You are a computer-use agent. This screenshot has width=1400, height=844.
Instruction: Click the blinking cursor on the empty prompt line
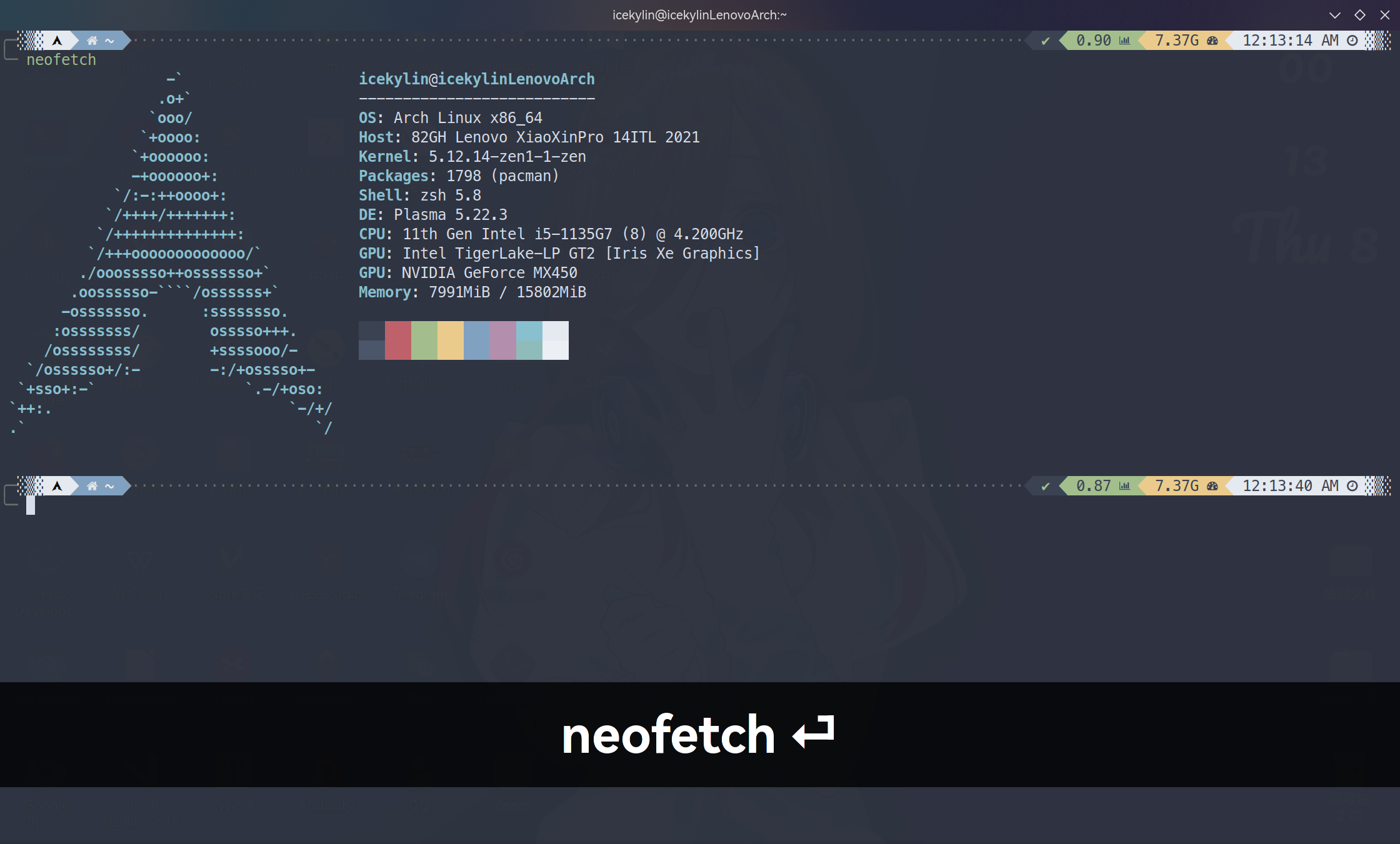(x=30, y=506)
